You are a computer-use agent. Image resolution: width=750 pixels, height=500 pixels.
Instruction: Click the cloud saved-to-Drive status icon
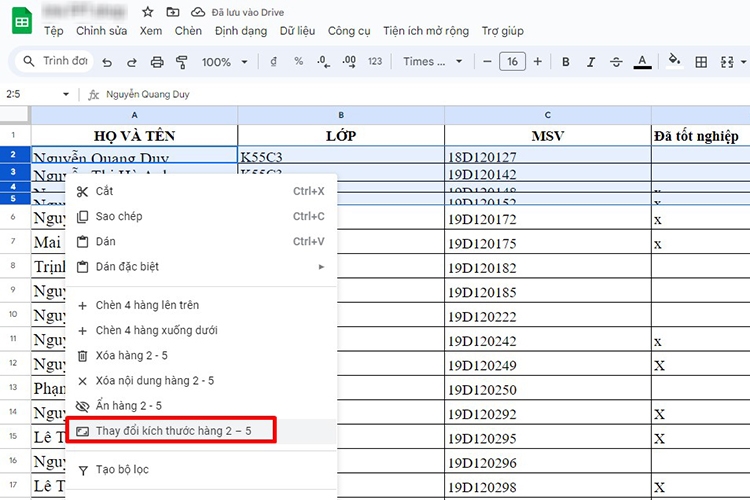(198, 12)
